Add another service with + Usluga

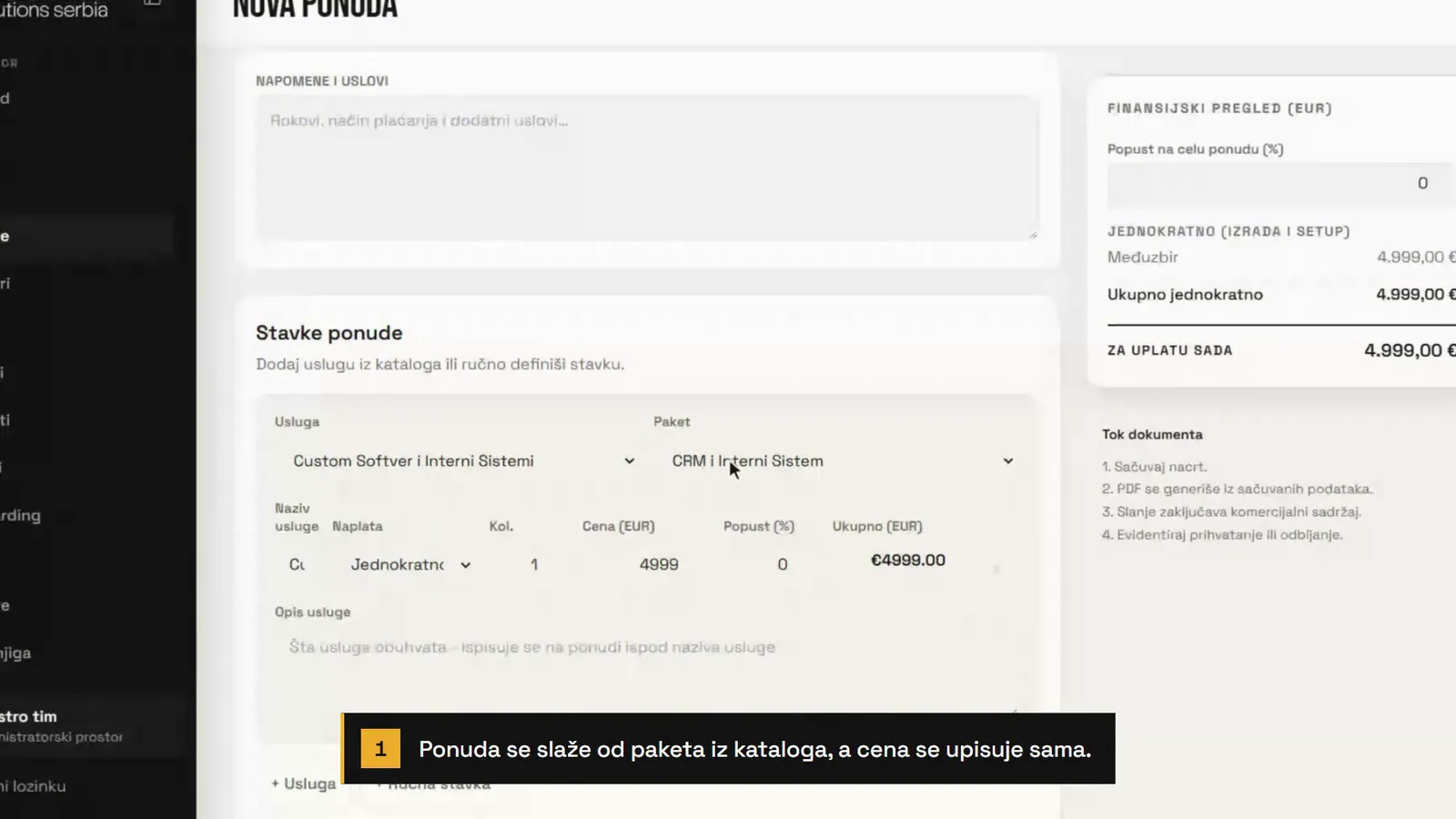[x=304, y=784]
